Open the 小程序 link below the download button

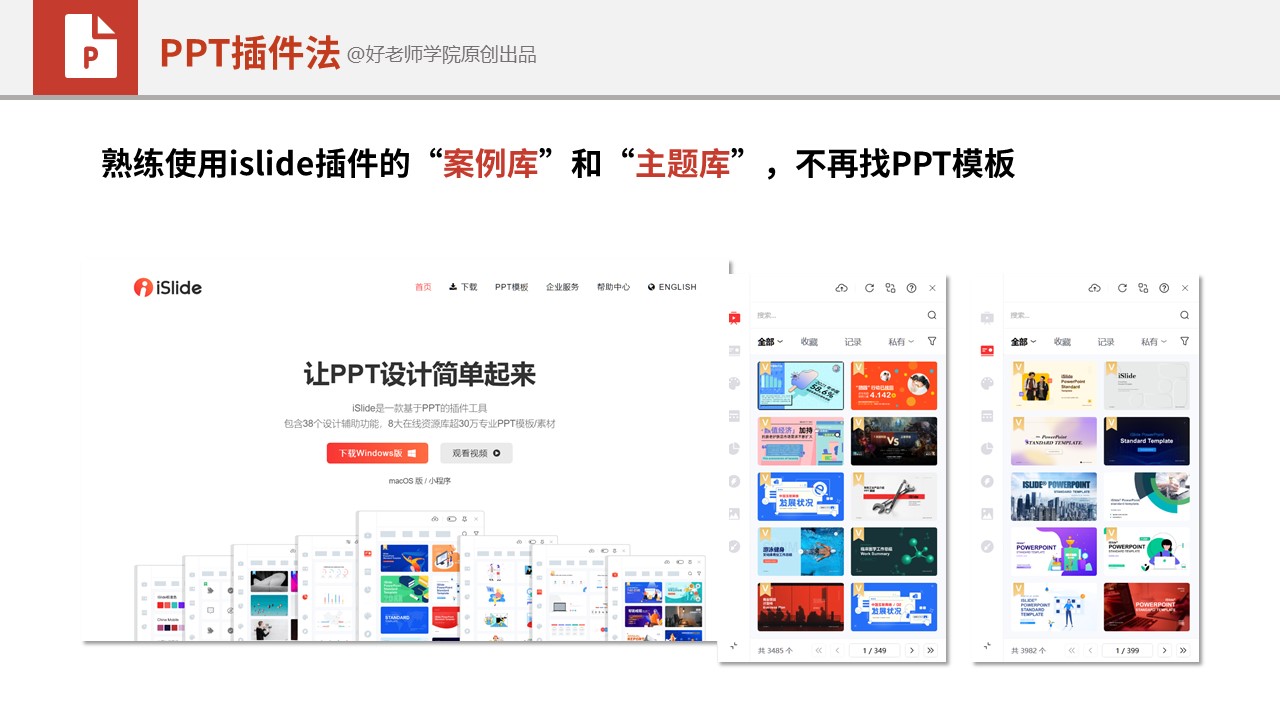tap(440, 481)
